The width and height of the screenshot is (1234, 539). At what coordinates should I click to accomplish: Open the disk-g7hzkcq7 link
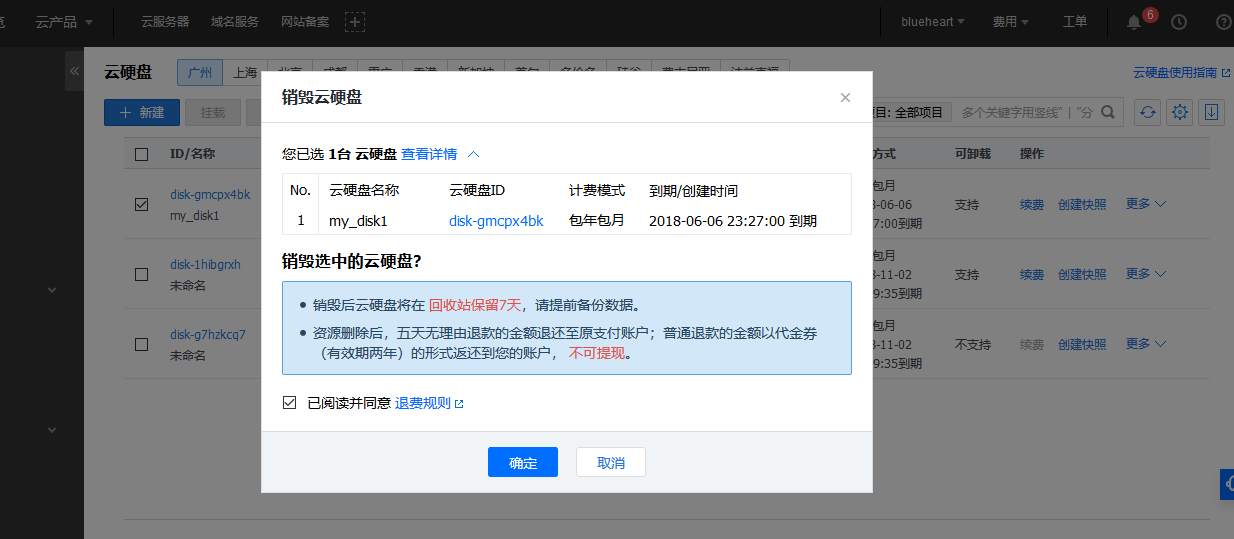[x=208, y=334]
